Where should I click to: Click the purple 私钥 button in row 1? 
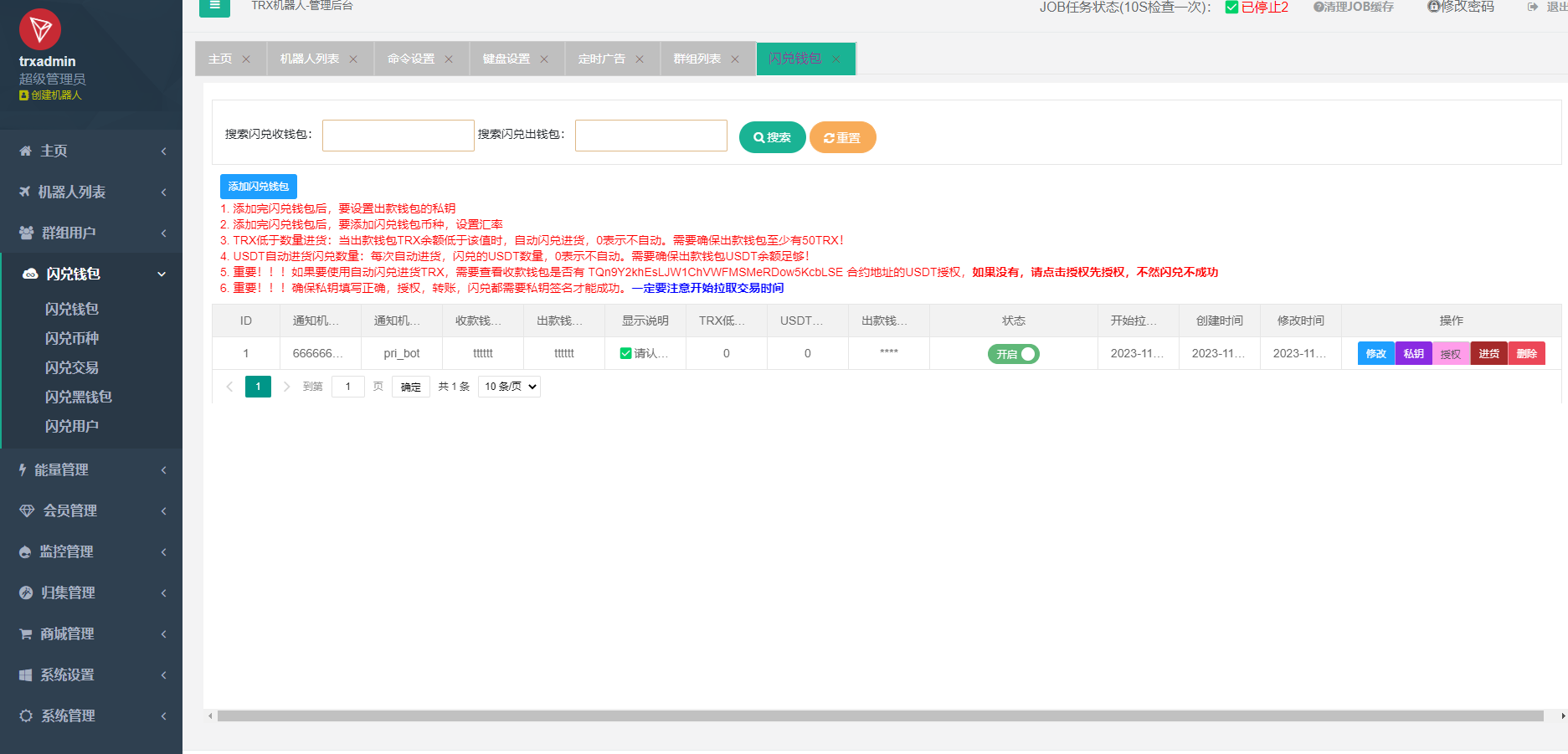pyautogui.click(x=1414, y=354)
